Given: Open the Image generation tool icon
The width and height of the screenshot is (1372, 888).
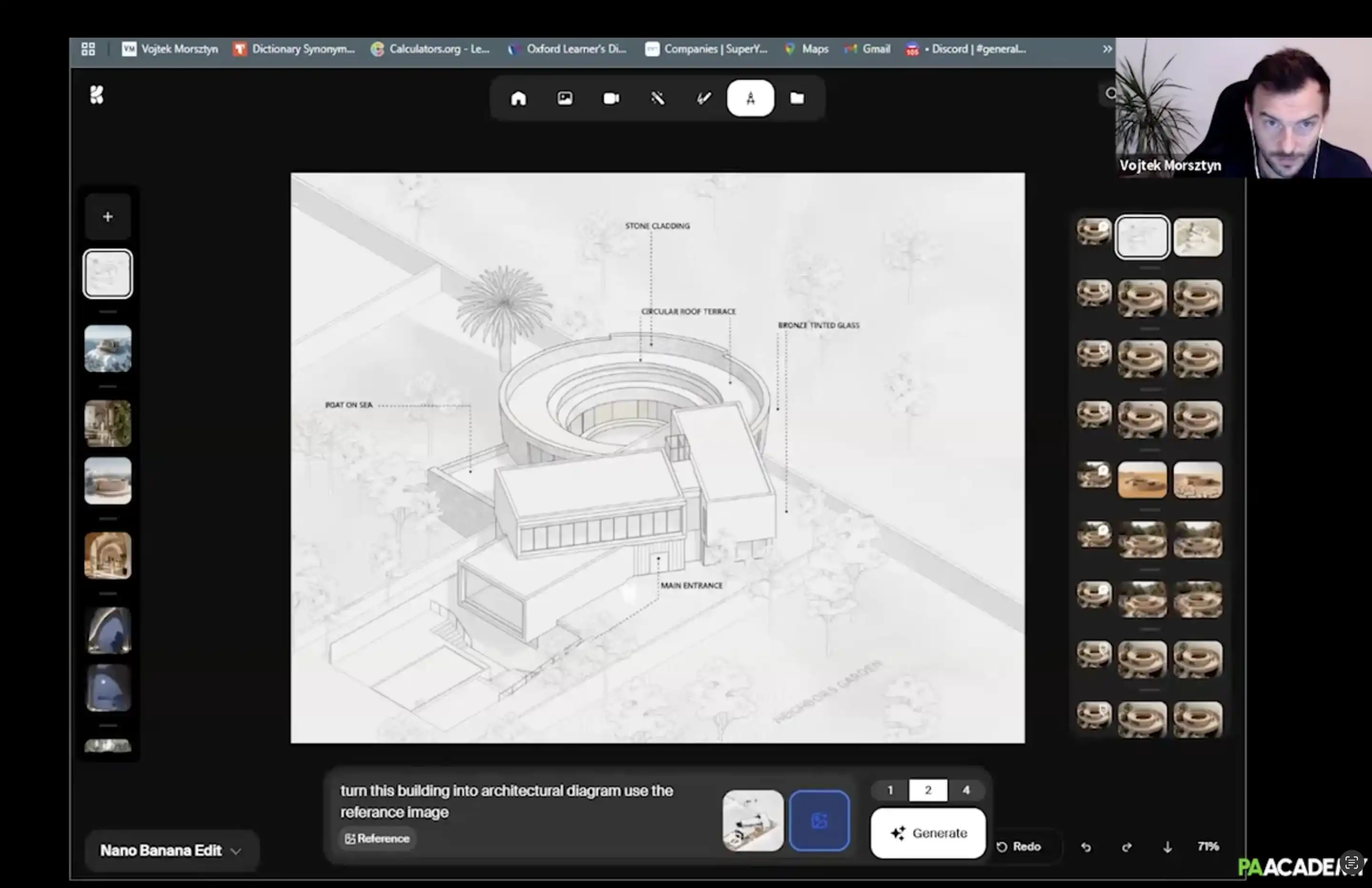Looking at the screenshot, I should coord(565,99).
